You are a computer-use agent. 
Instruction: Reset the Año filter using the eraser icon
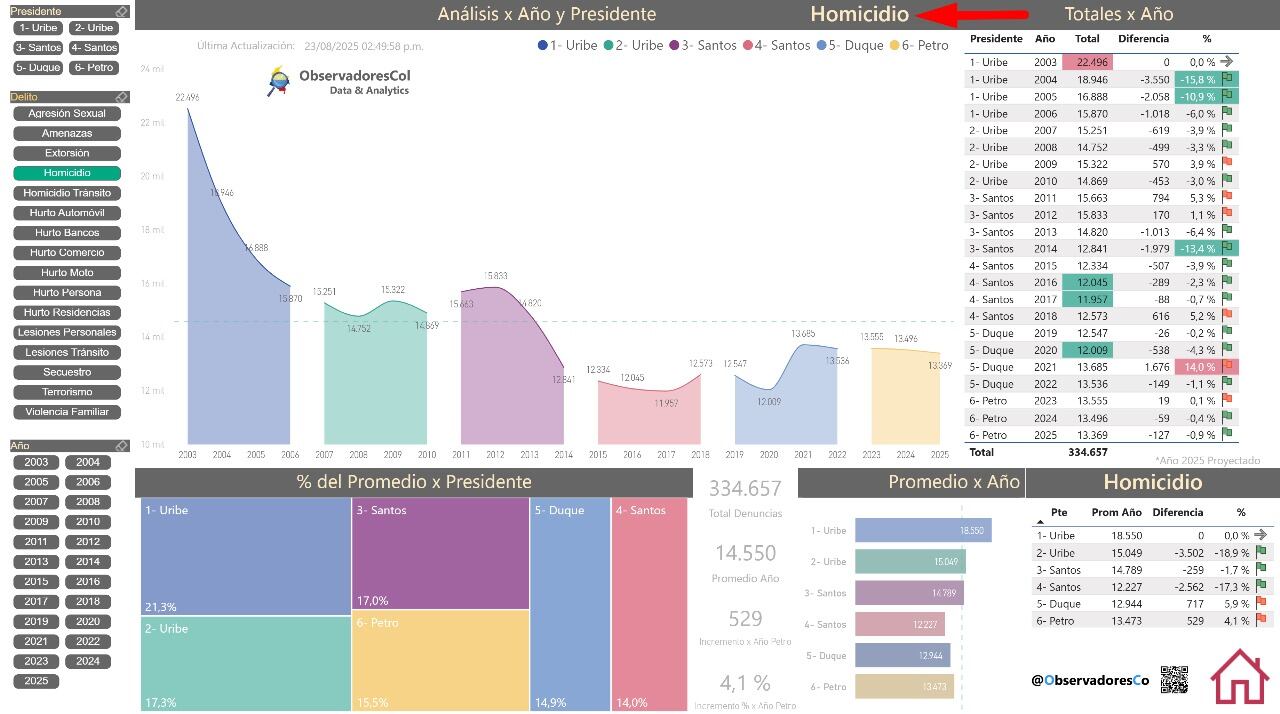click(x=121, y=446)
